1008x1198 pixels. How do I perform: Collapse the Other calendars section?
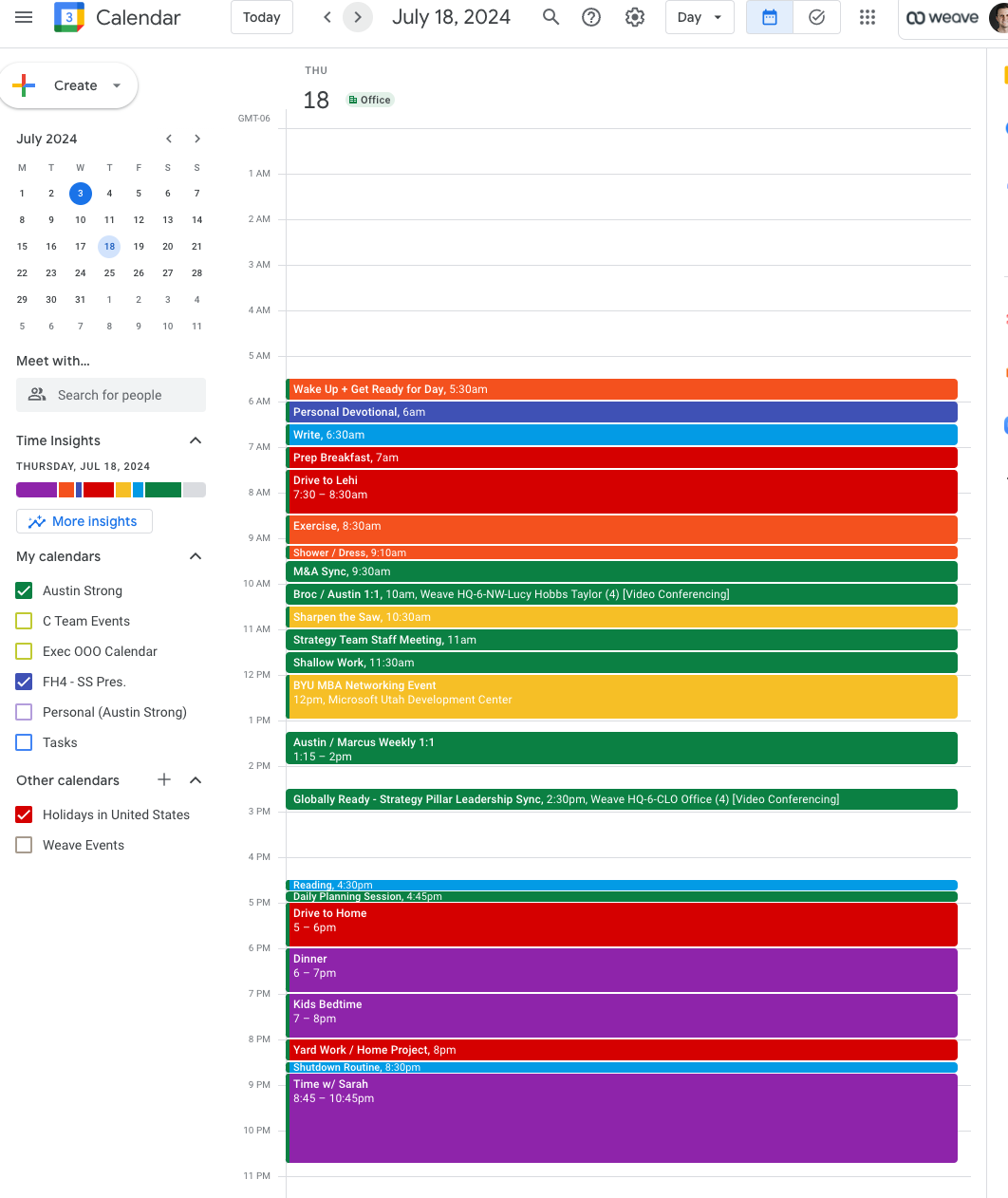[x=196, y=780]
